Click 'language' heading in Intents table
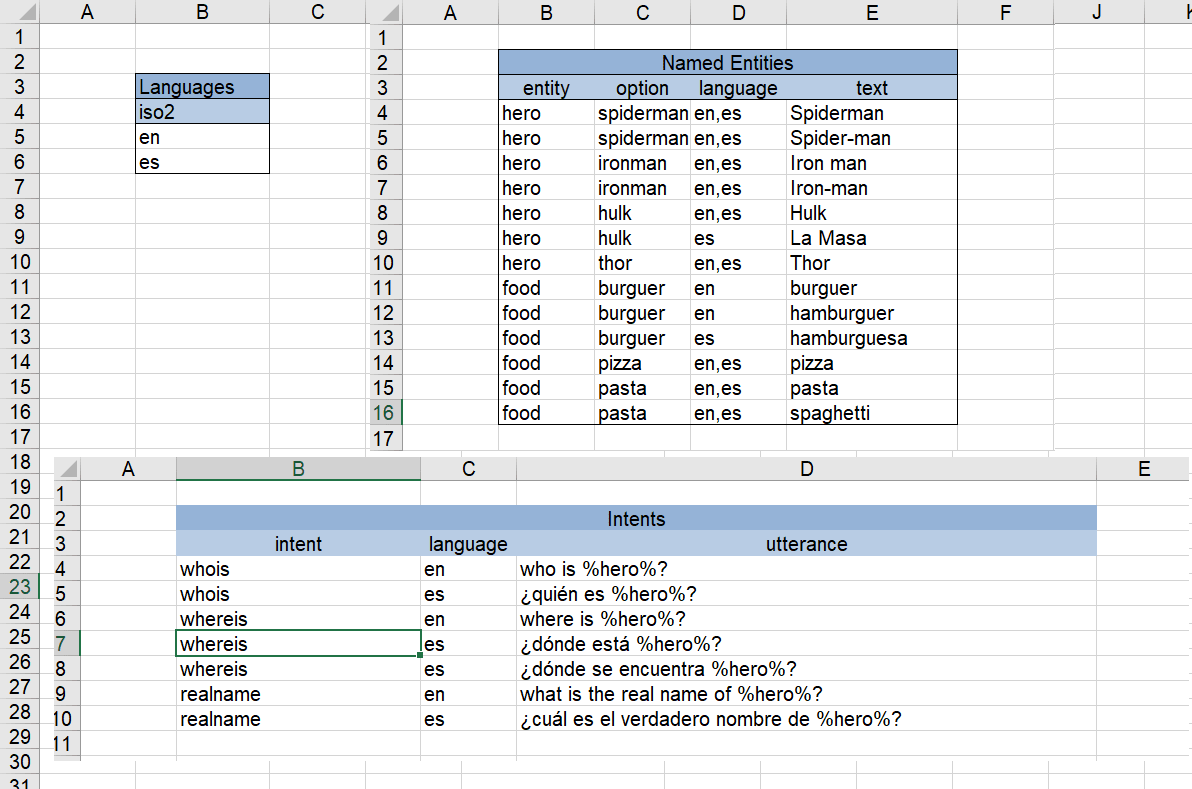This screenshot has width=1192, height=789. [468, 543]
